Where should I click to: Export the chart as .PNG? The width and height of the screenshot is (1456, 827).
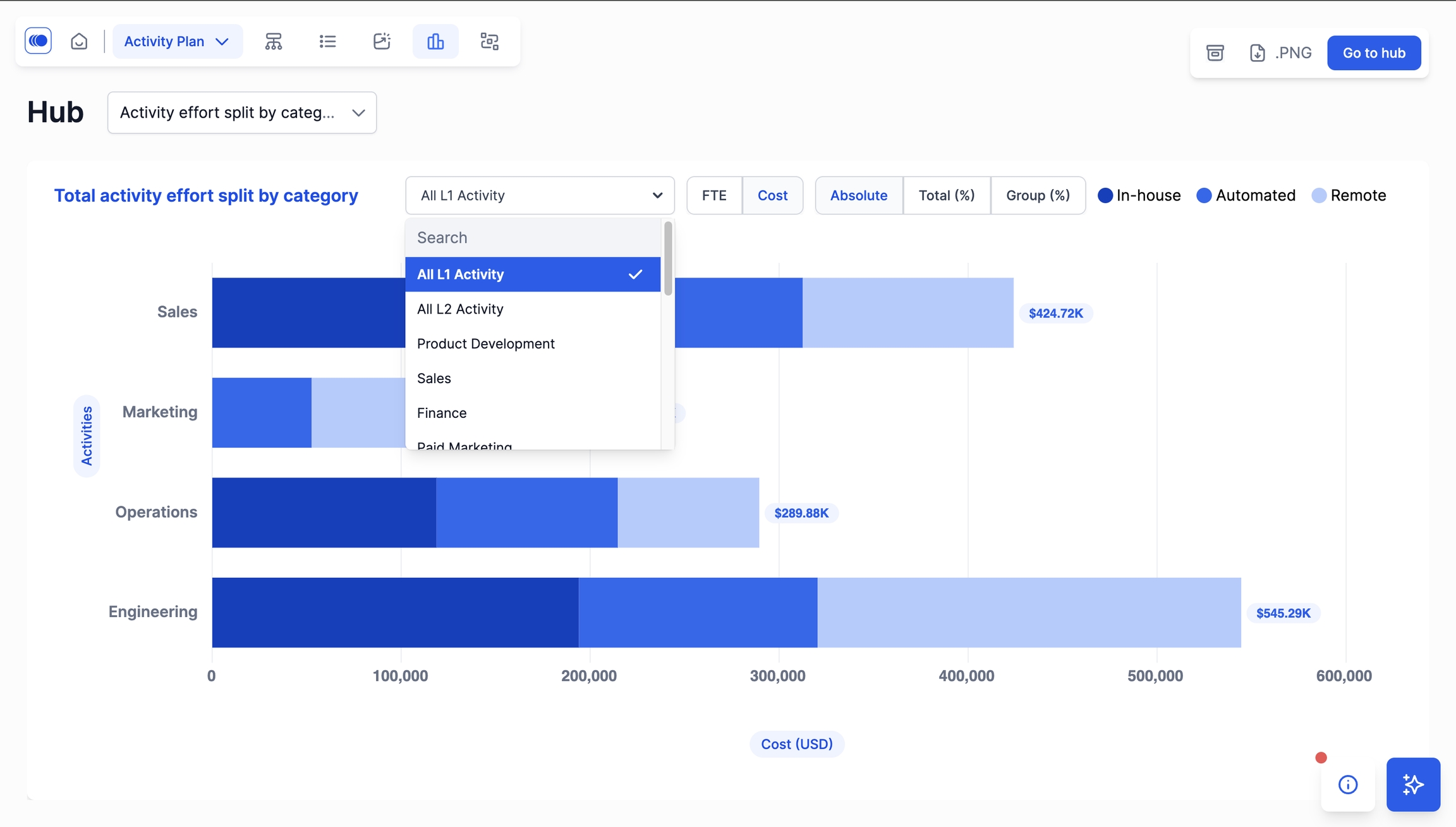pyautogui.click(x=1281, y=53)
